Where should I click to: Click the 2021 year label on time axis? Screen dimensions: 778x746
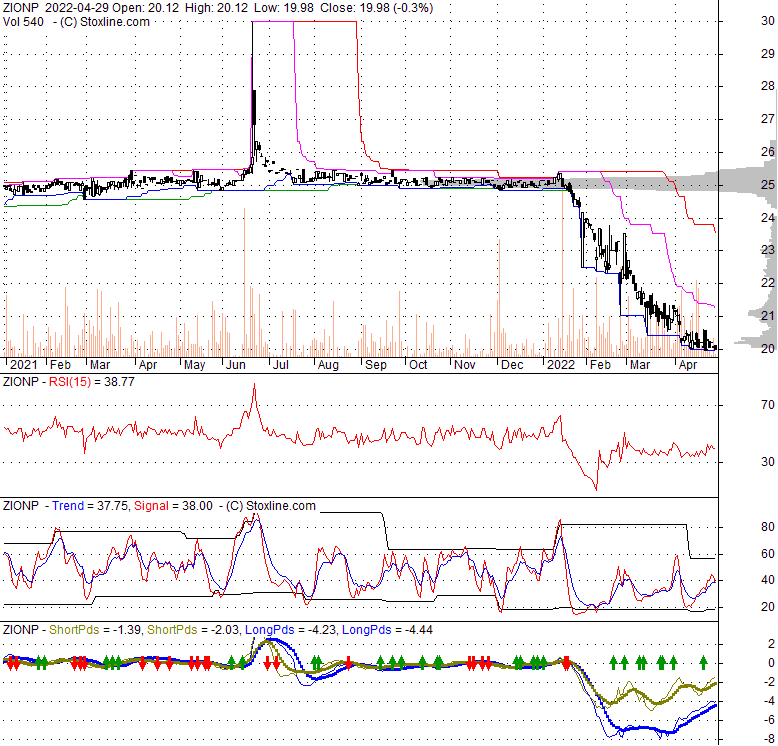24,365
